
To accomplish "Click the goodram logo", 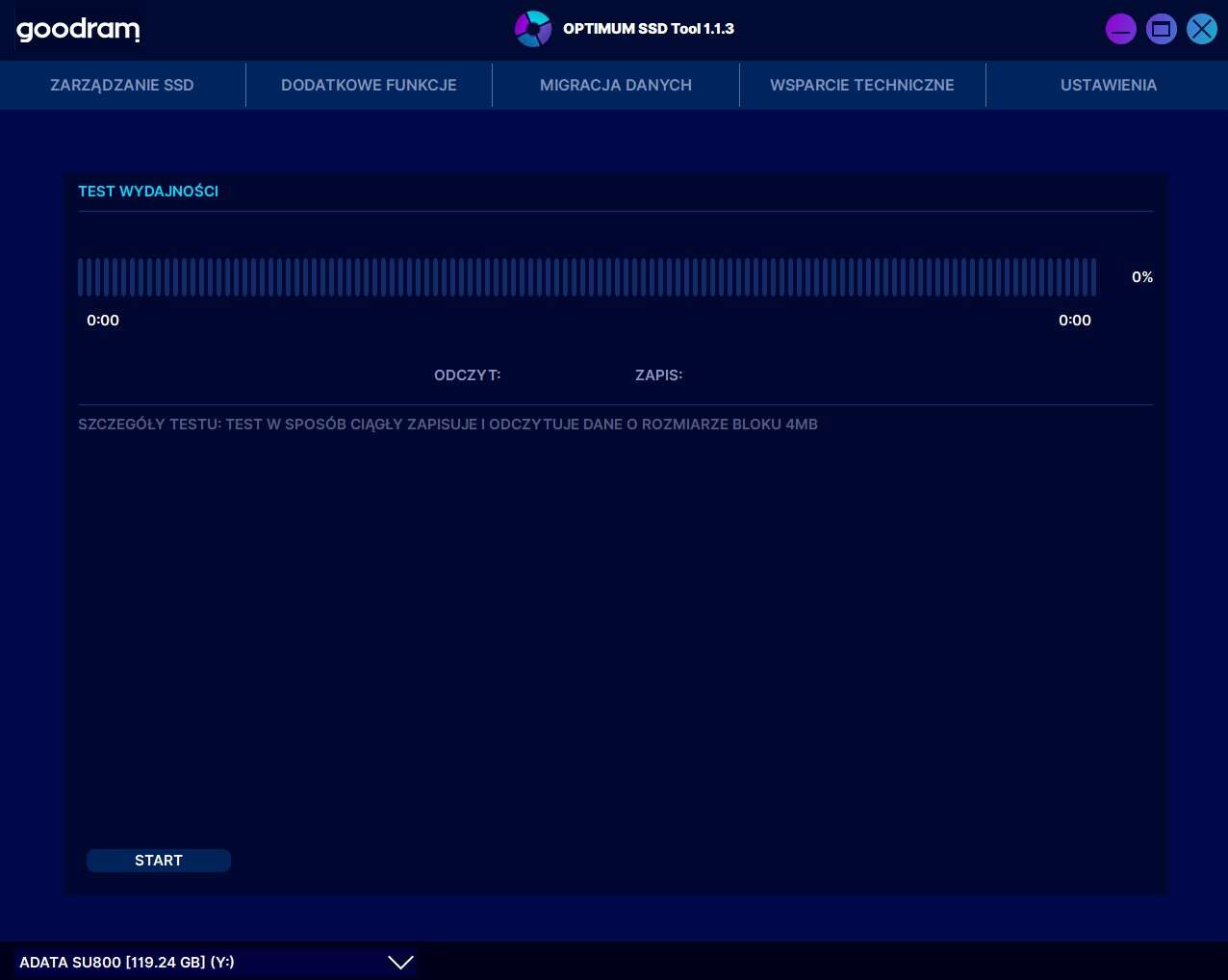I will point(78,30).
